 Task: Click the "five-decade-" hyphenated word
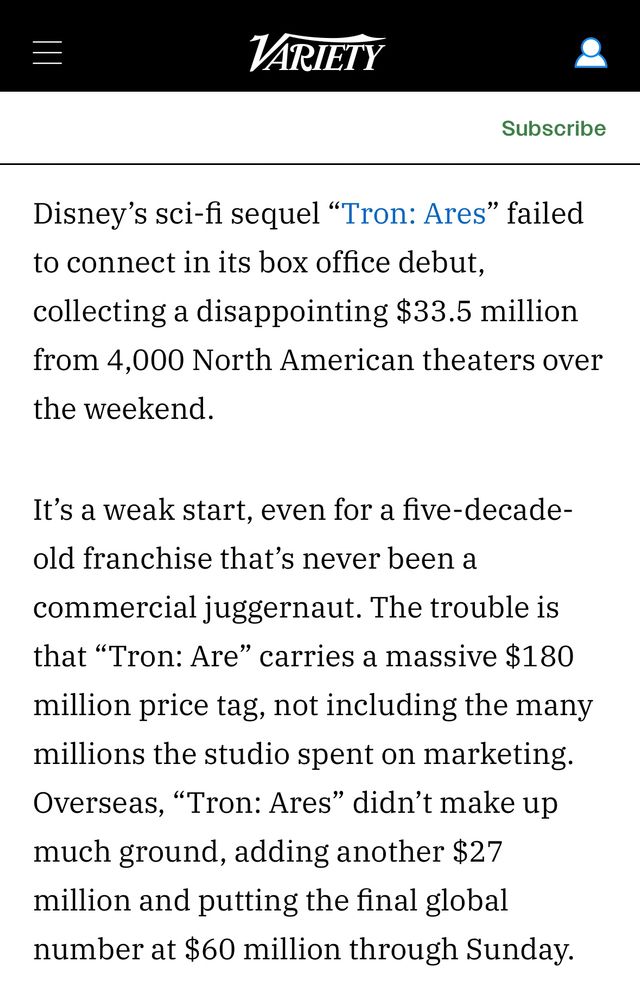click(488, 510)
